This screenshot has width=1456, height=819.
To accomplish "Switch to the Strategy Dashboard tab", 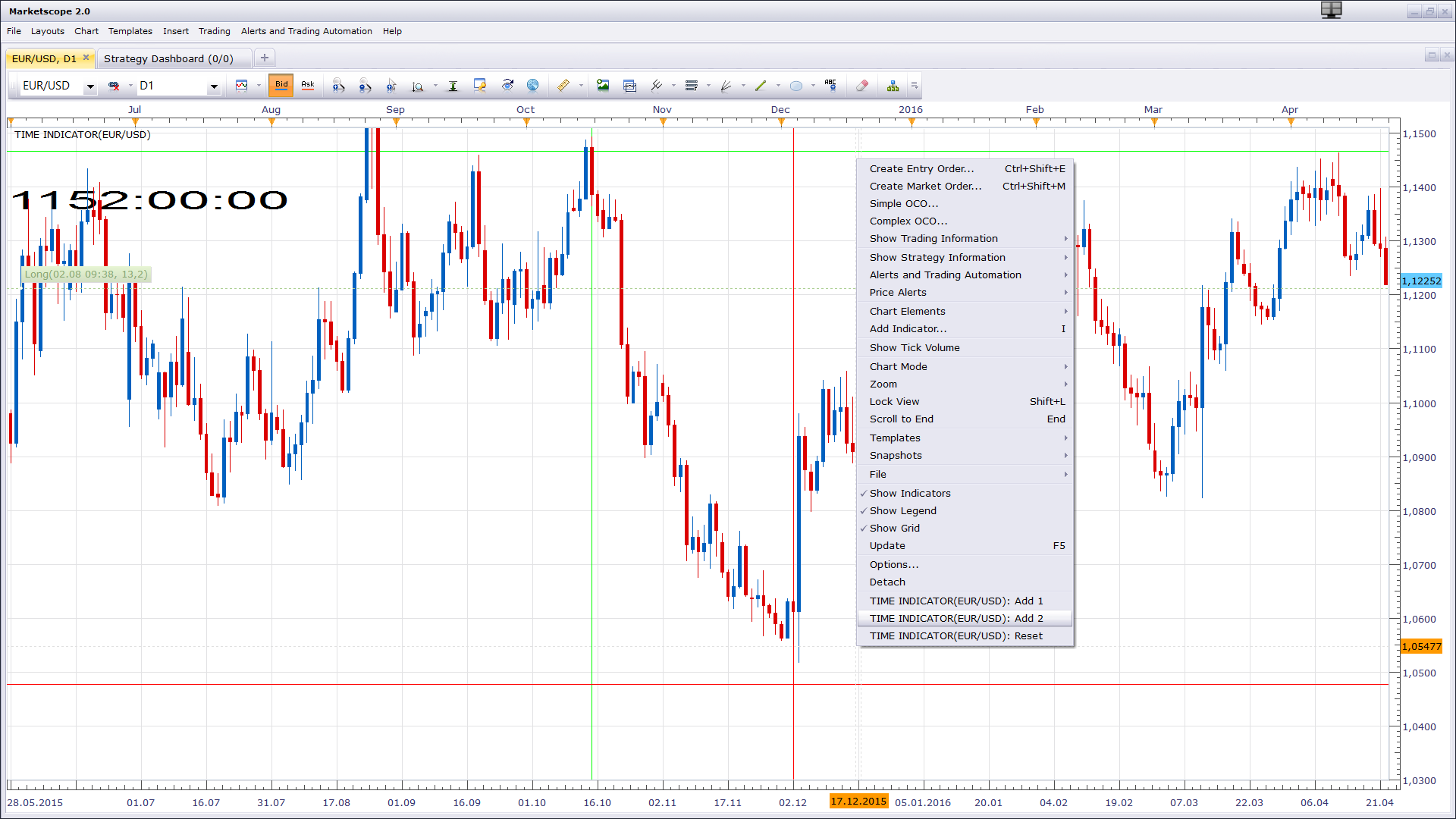I will coord(168,58).
